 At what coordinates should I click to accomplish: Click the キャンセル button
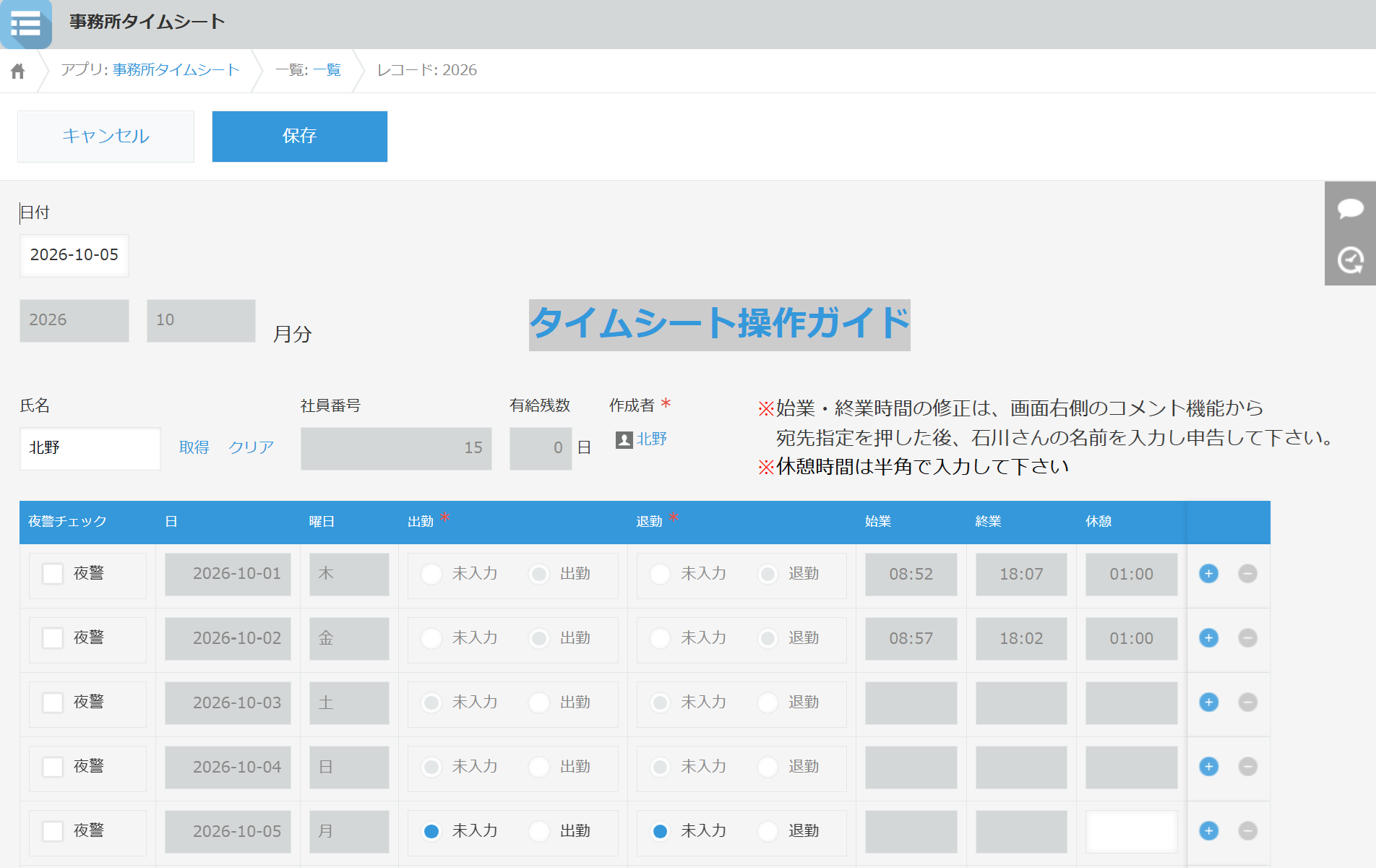[106, 136]
